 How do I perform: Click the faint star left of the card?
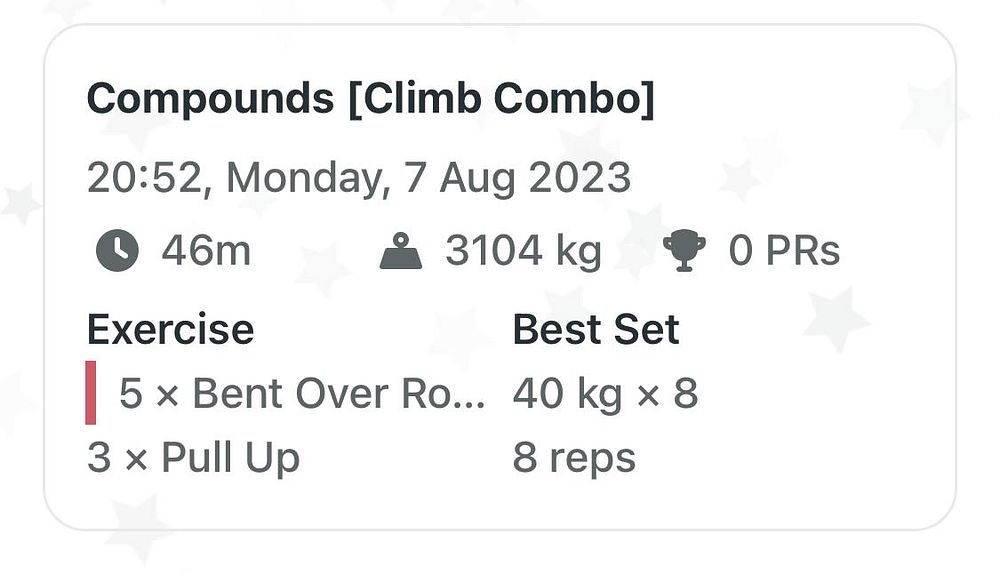point(20,203)
